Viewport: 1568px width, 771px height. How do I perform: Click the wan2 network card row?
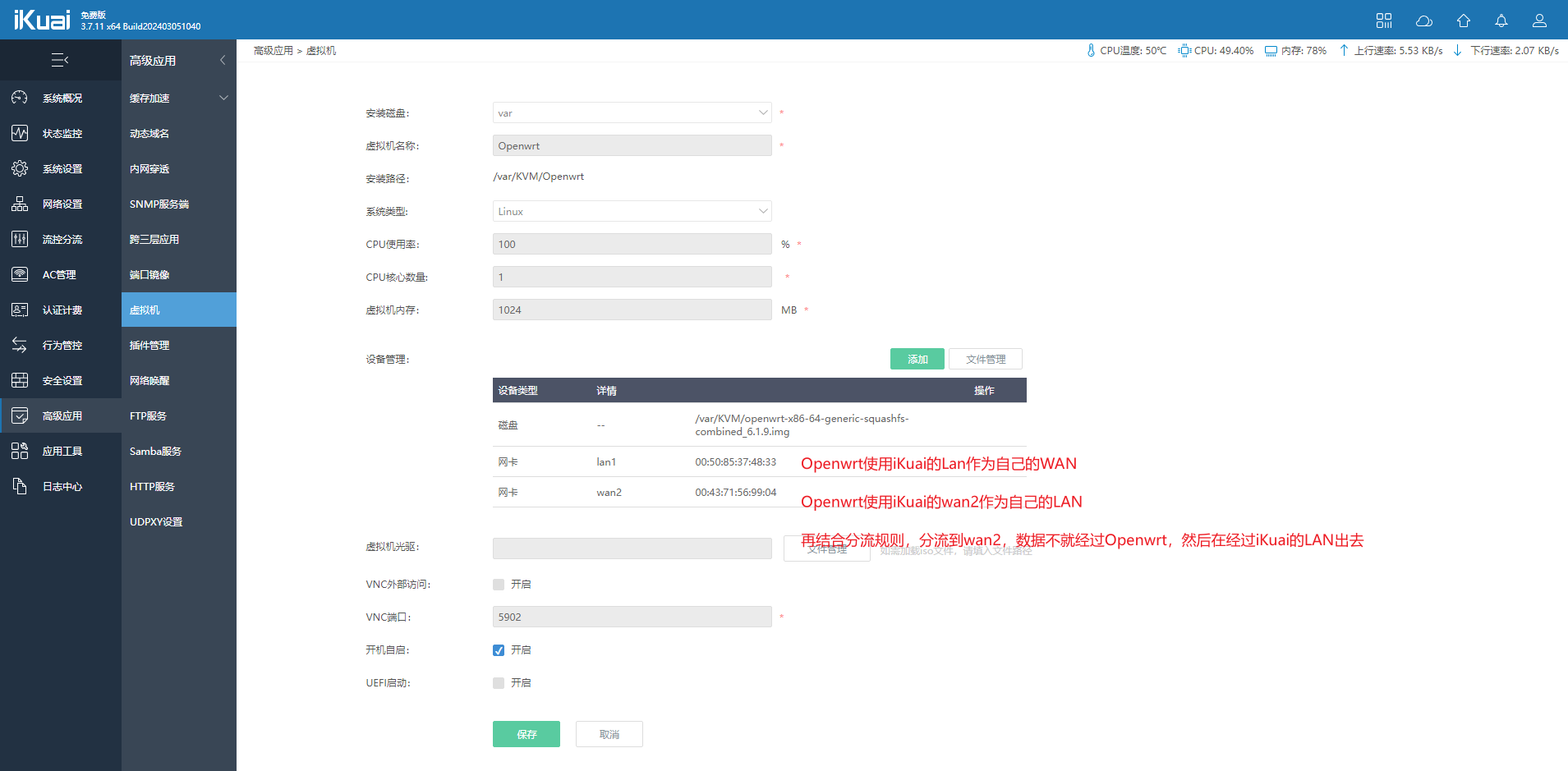pyautogui.click(x=760, y=492)
